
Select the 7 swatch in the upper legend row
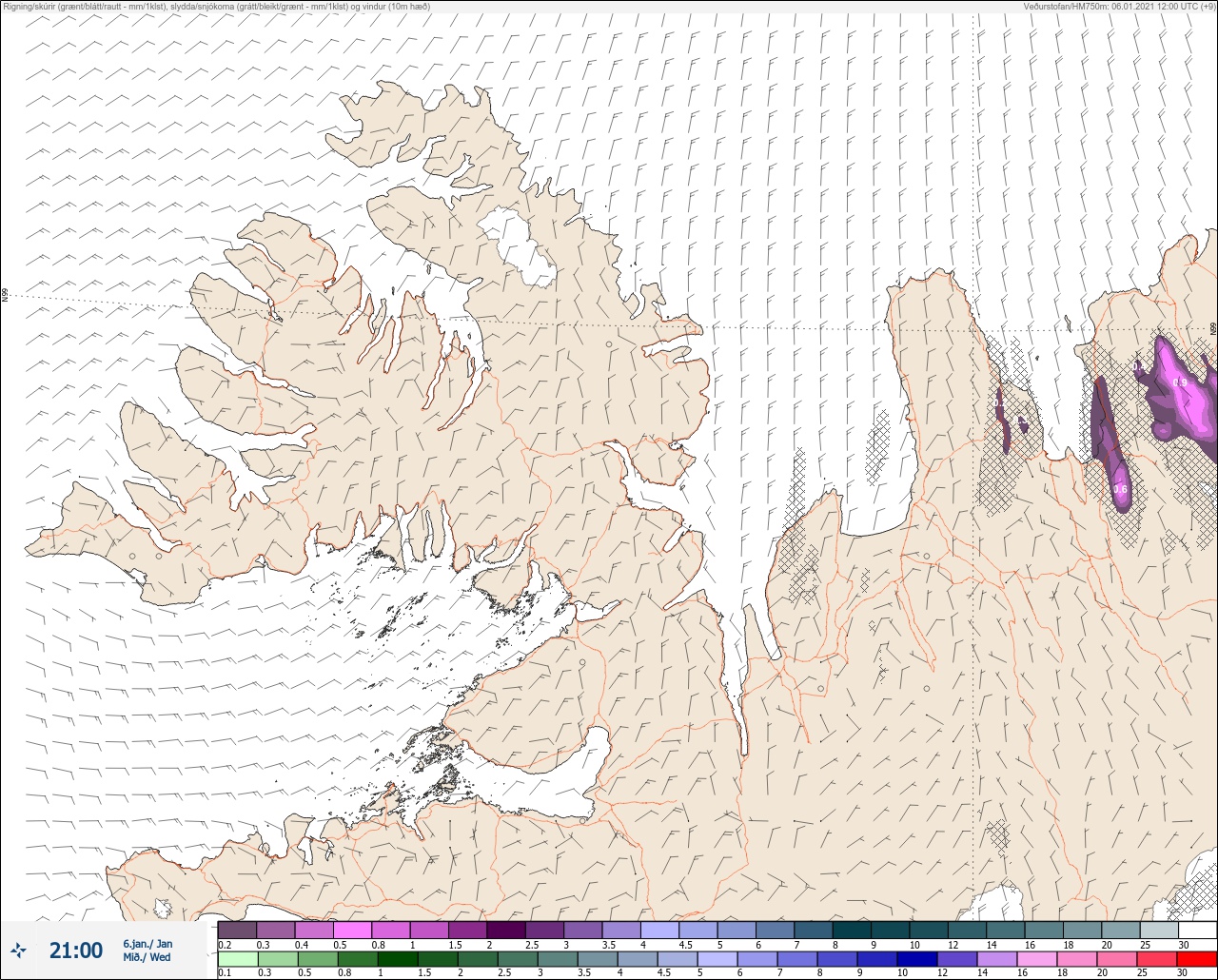(813, 930)
